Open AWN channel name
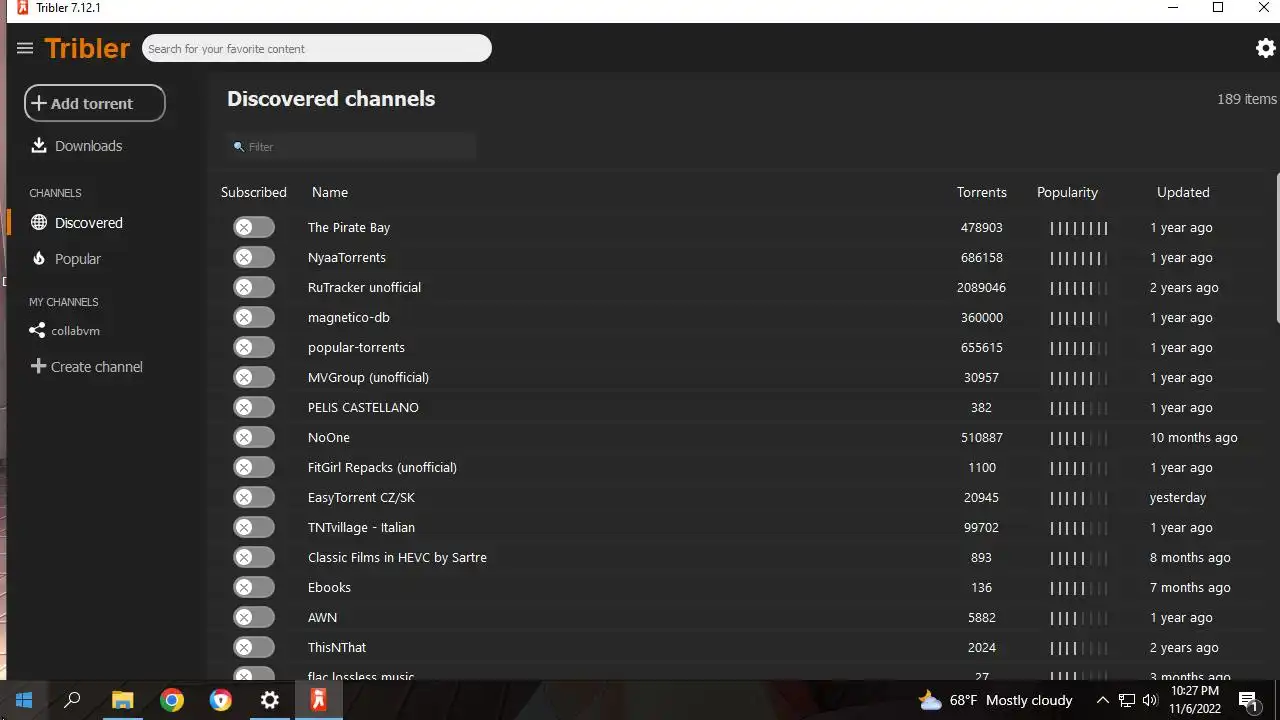This screenshot has height=720, width=1280. (x=322, y=618)
